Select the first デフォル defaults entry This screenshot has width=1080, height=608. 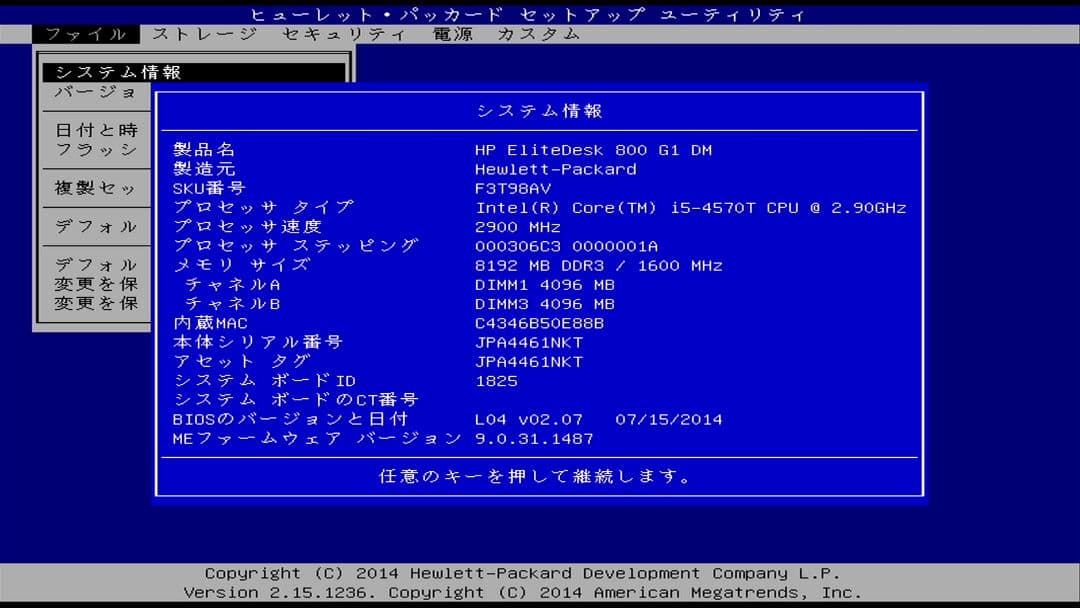(95, 227)
